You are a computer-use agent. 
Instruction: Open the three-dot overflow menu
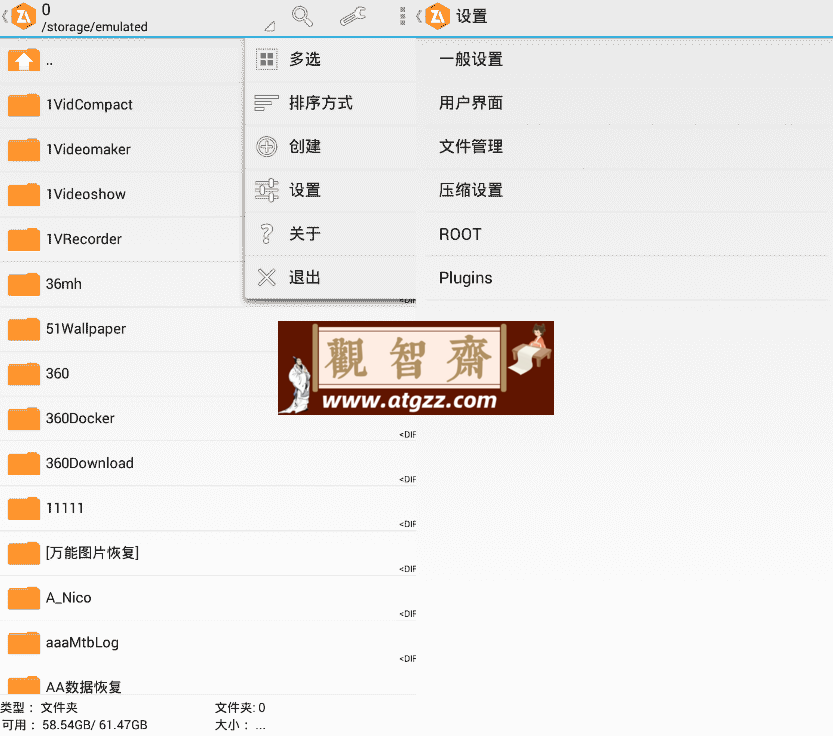[402, 16]
